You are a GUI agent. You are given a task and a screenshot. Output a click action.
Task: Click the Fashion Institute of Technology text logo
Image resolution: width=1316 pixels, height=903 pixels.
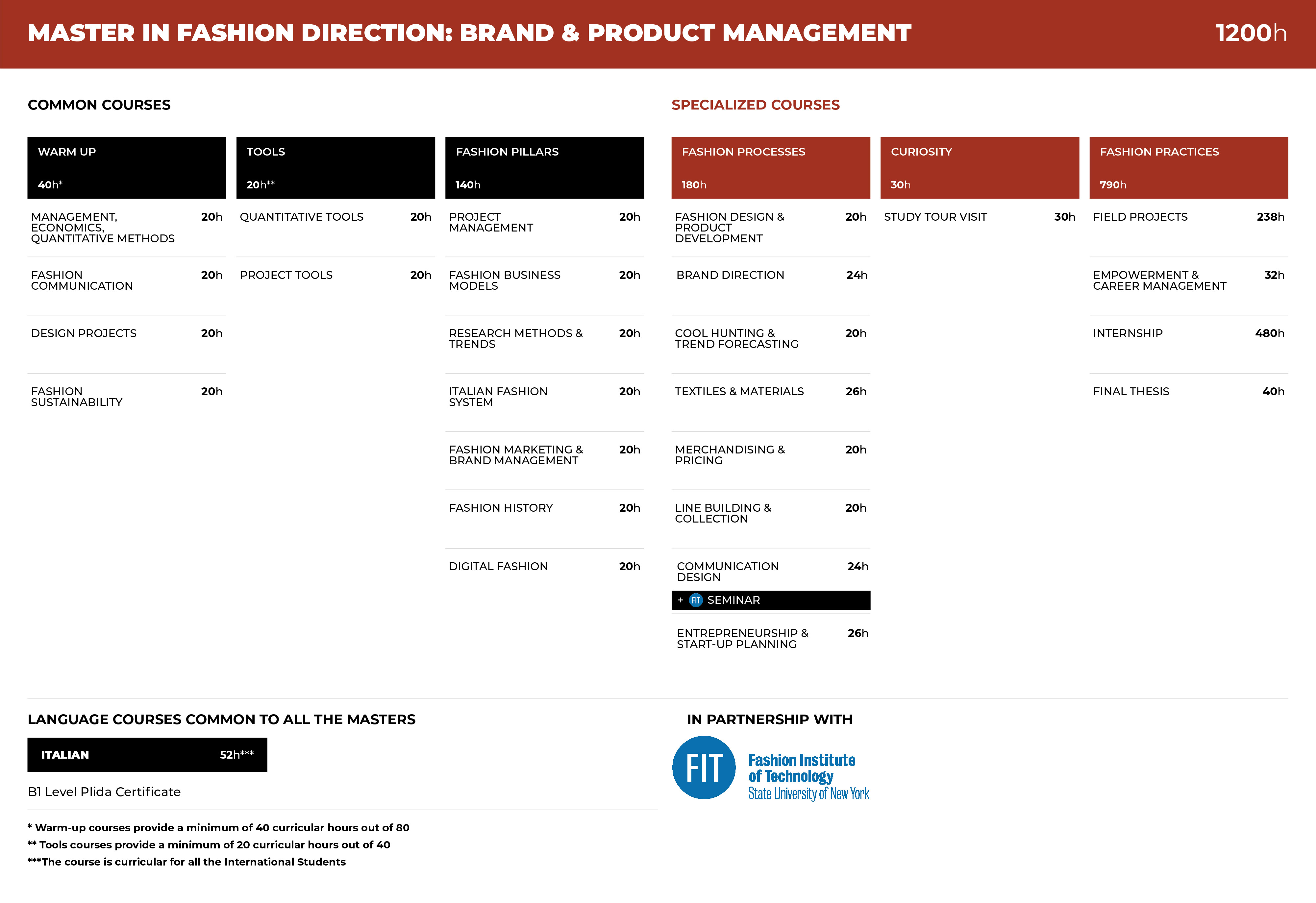pos(808,776)
